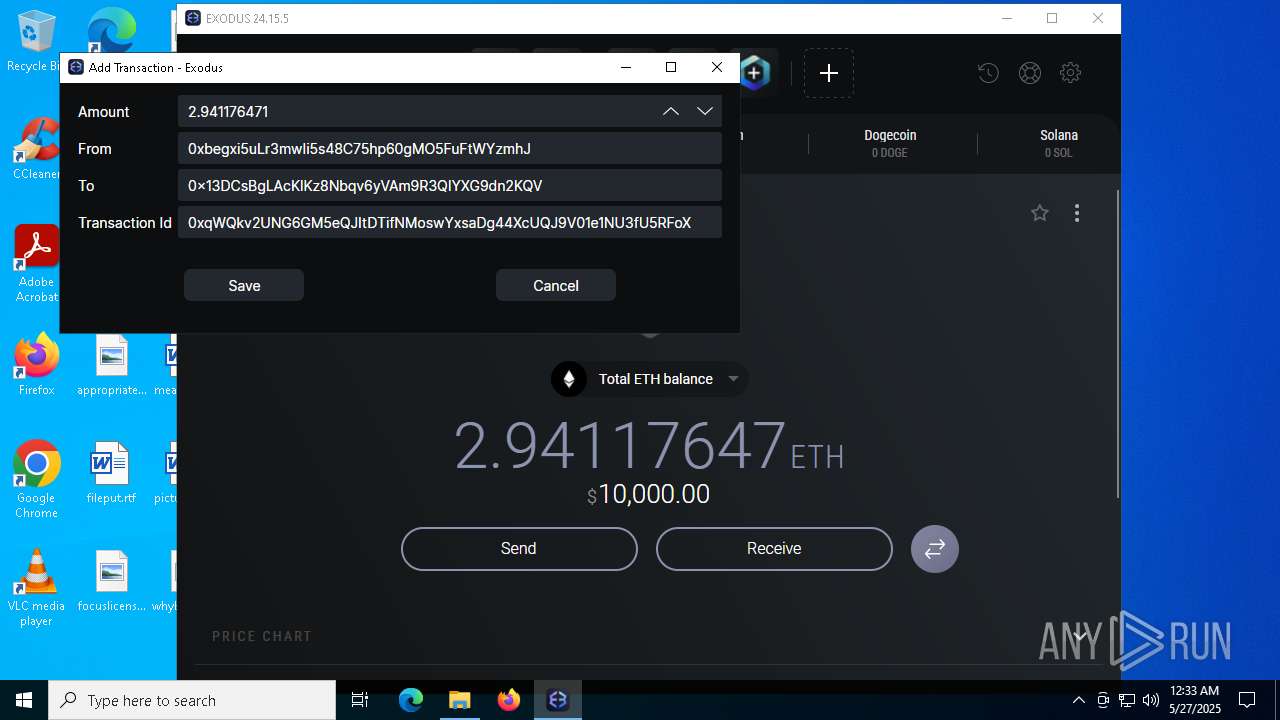This screenshot has height=720, width=1280.
Task: Open Task View on the taskbar
Action: click(360, 700)
